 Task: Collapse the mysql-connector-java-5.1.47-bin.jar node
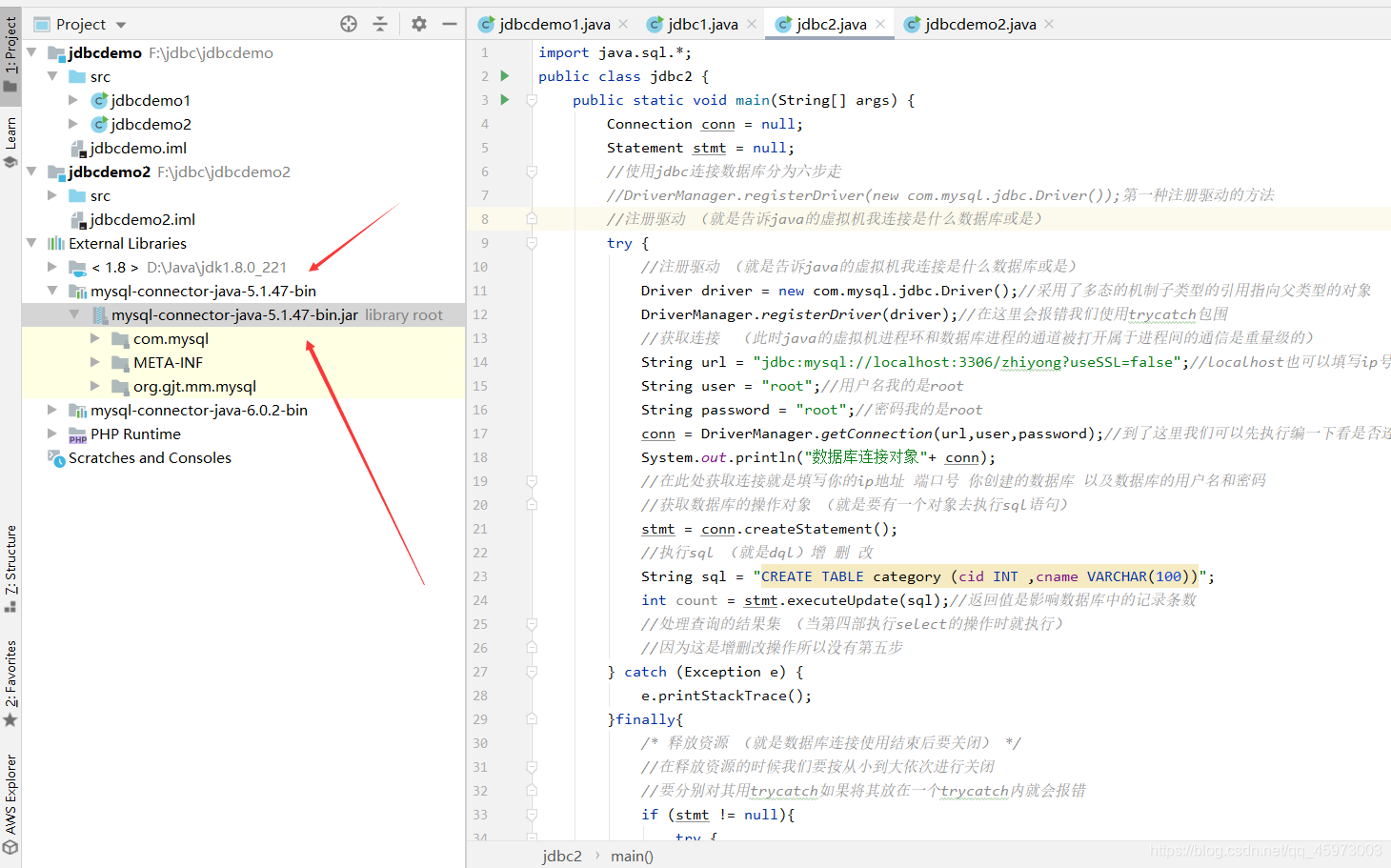[x=73, y=314]
